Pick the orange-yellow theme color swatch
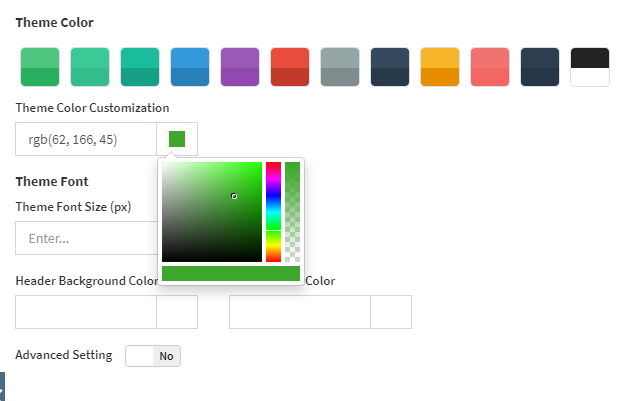The width and height of the screenshot is (638, 401). click(x=440, y=67)
